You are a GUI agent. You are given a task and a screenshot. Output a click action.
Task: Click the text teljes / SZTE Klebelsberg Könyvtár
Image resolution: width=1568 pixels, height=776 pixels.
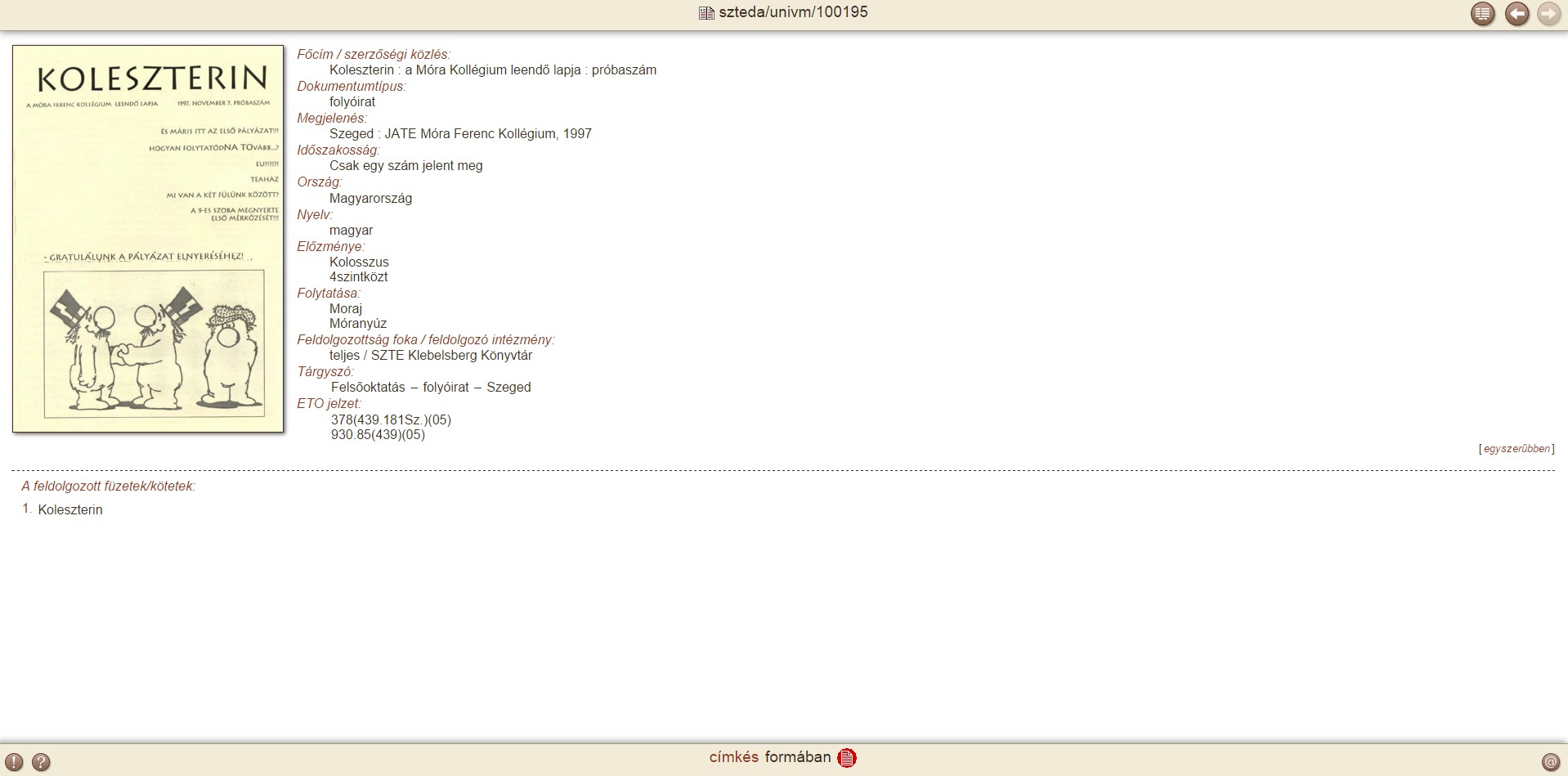[431, 356]
